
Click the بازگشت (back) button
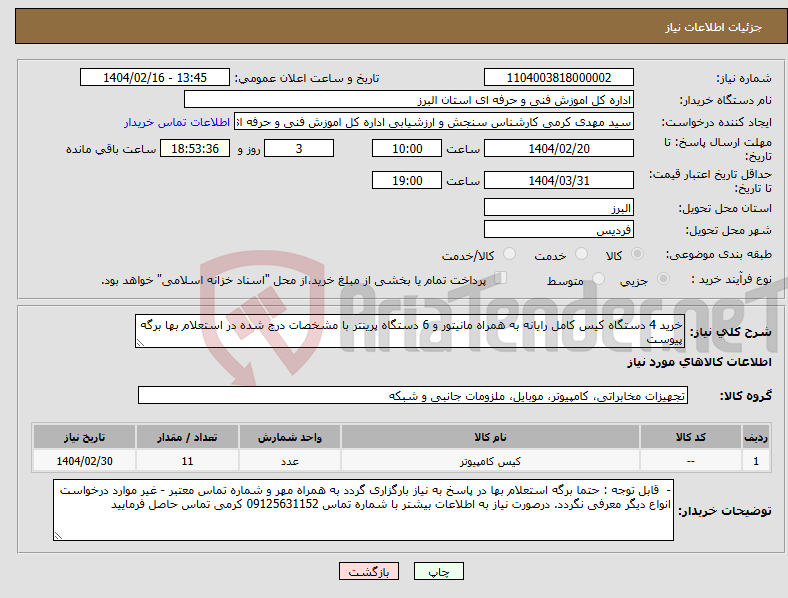click(369, 571)
